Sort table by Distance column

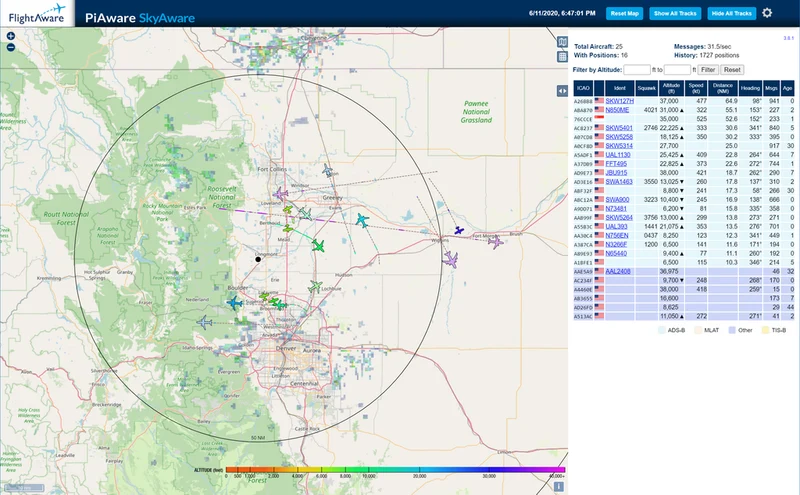[722, 88]
